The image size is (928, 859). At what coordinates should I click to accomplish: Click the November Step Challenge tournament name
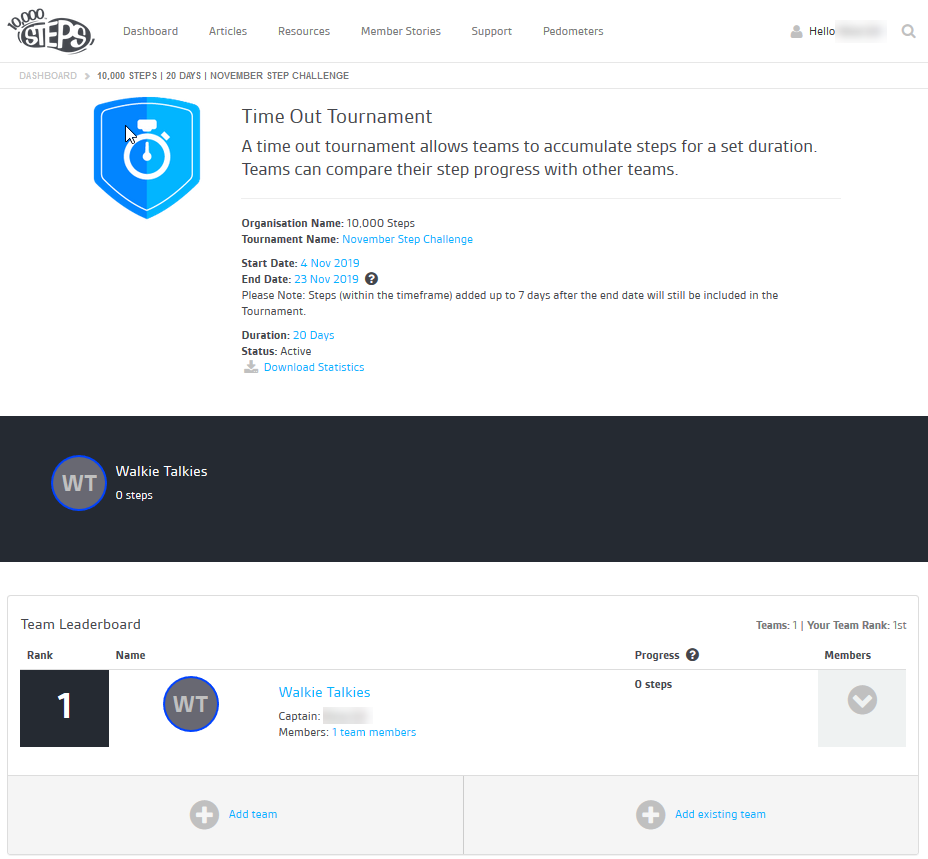(x=407, y=239)
